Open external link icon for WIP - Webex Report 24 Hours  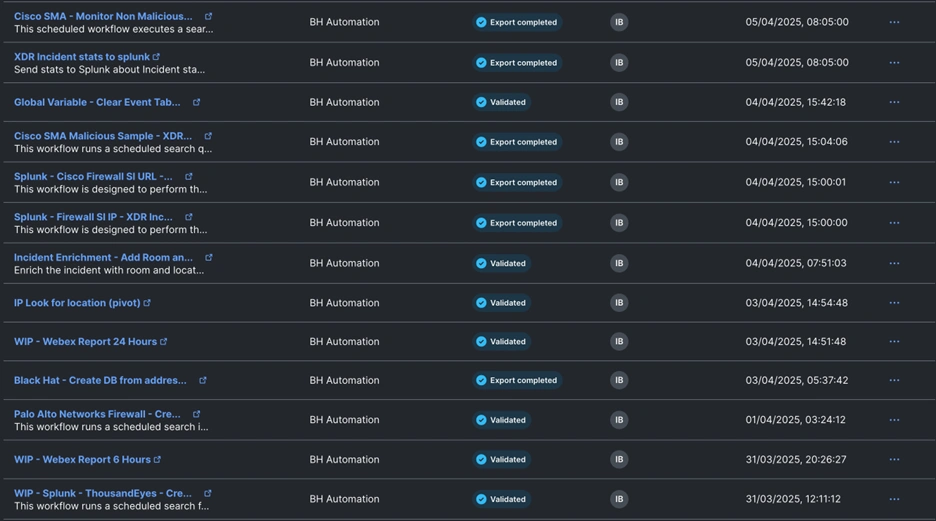tap(164, 342)
